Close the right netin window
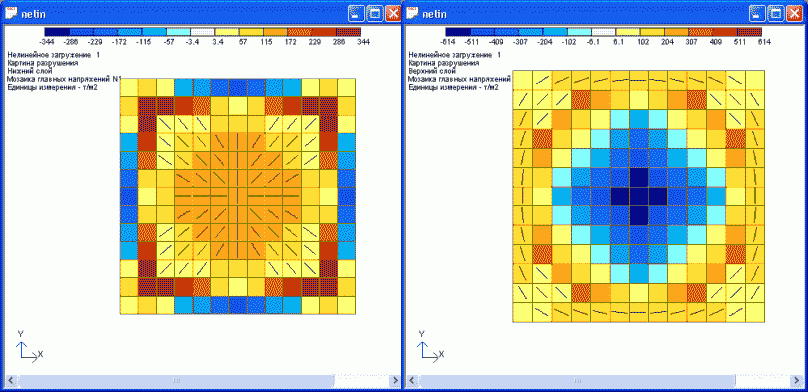808x392 pixels. [794, 14]
